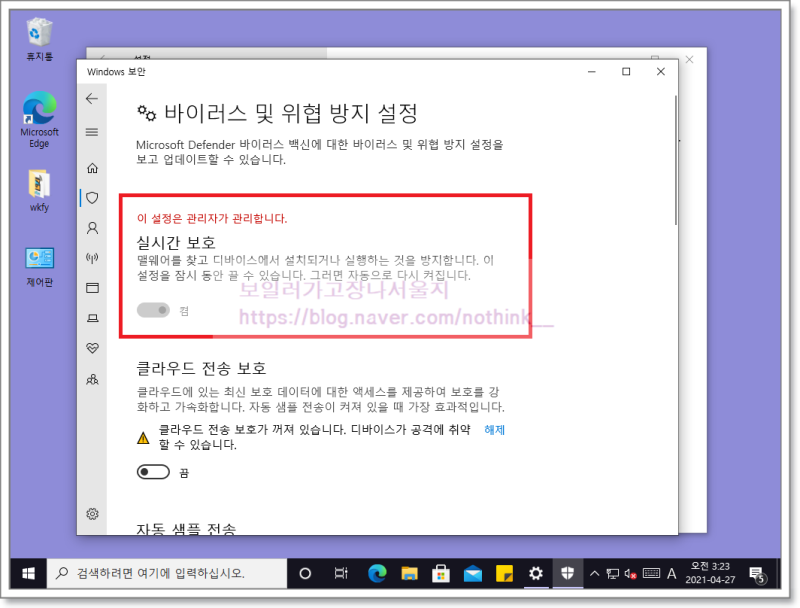Open Device security laptop icon

[92, 318]
